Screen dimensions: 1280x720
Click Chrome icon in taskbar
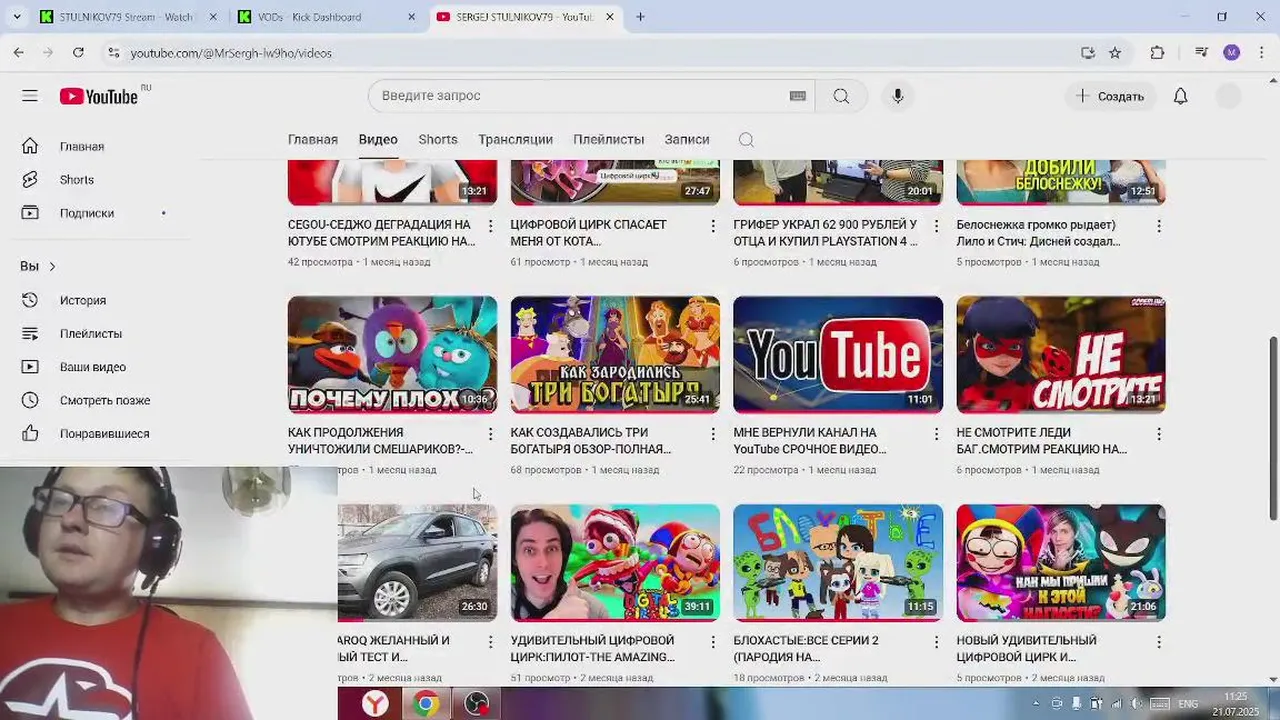coord(426,704)
